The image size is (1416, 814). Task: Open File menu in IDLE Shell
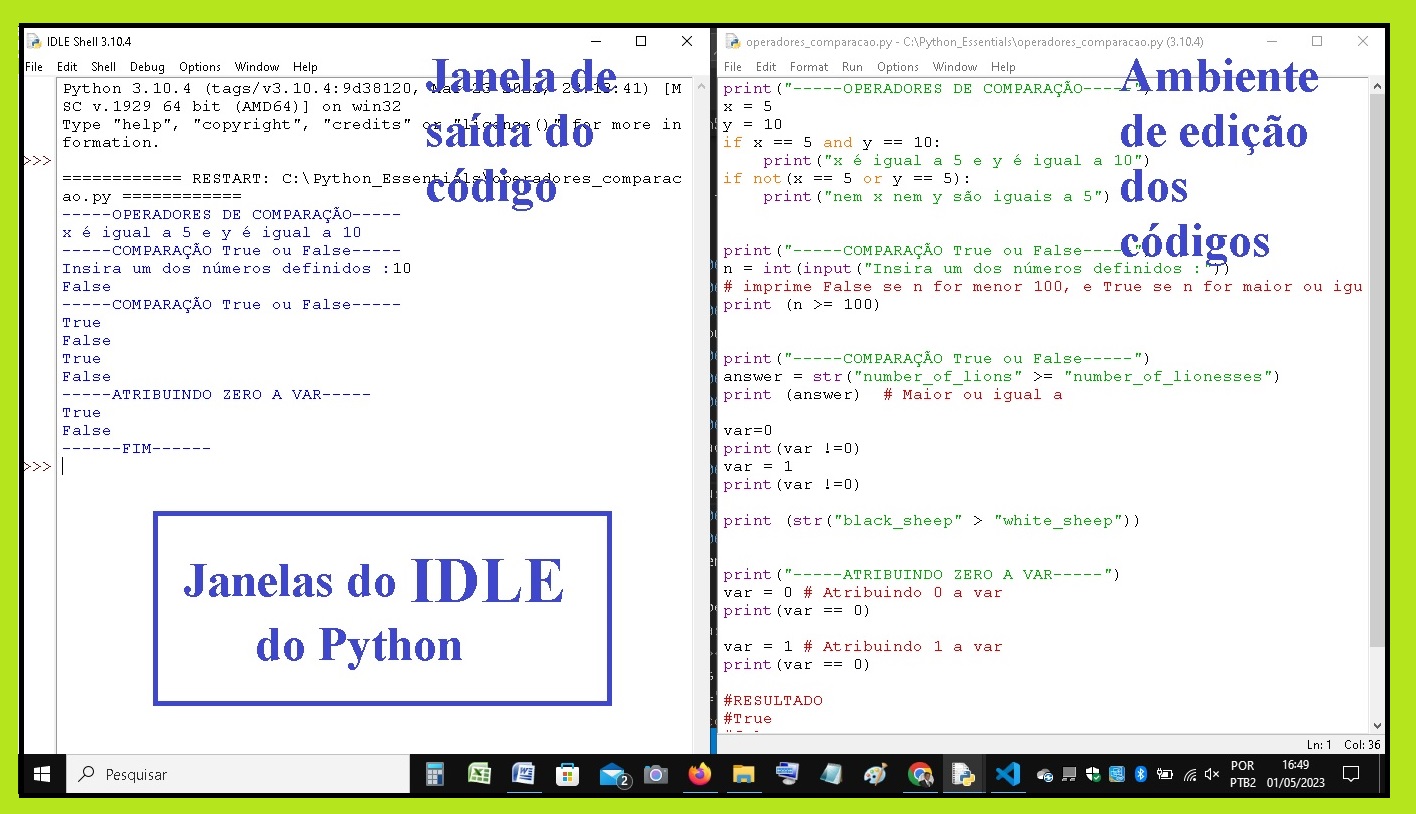coord(34,67)
